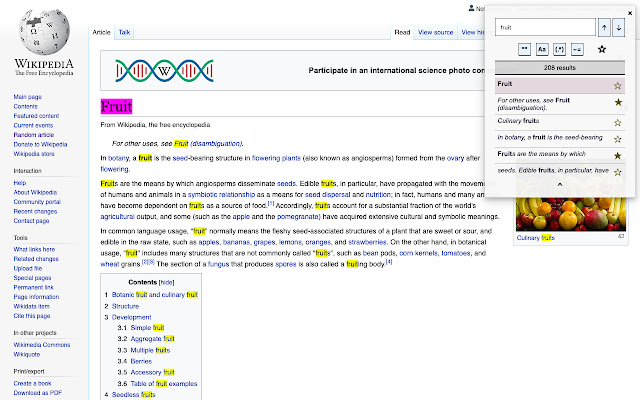Toggle case-sensitive Aa option

[x=541, y=48]
